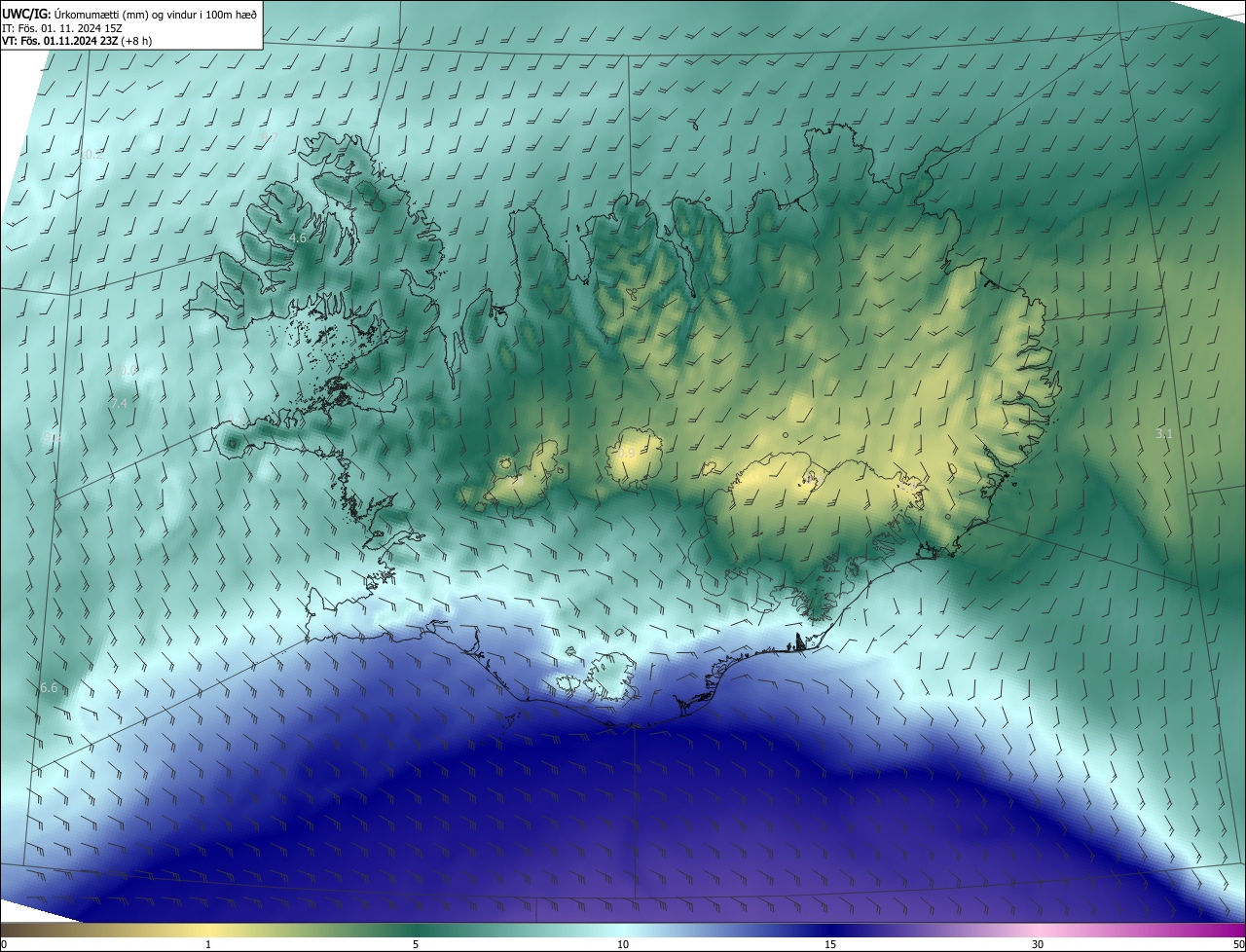This screenshot has width=1246, height=952.
Task: Click the 0 tick on the color scale
Action: coord(4,944)
